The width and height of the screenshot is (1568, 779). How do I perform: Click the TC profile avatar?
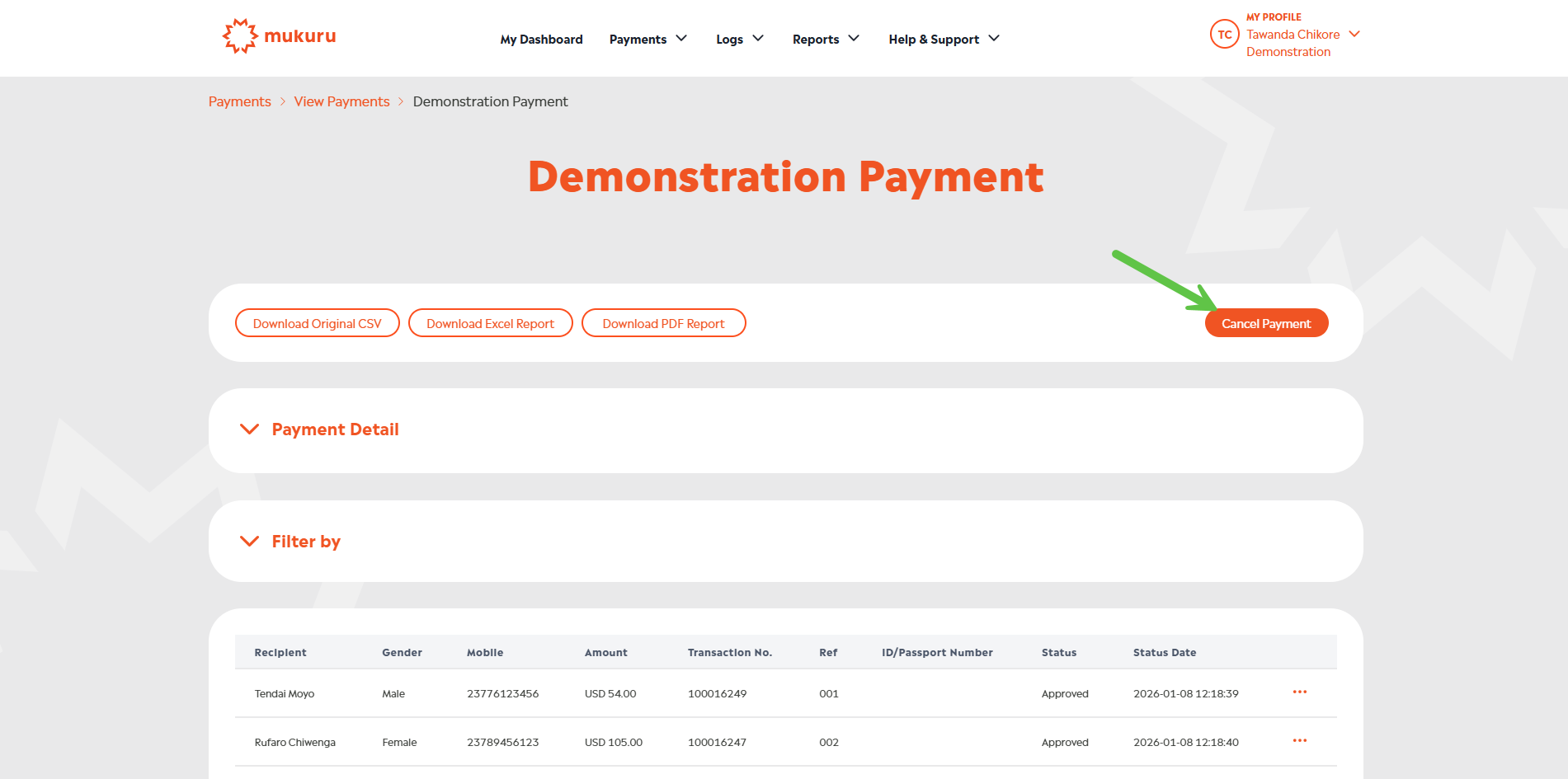(1224, 35)
